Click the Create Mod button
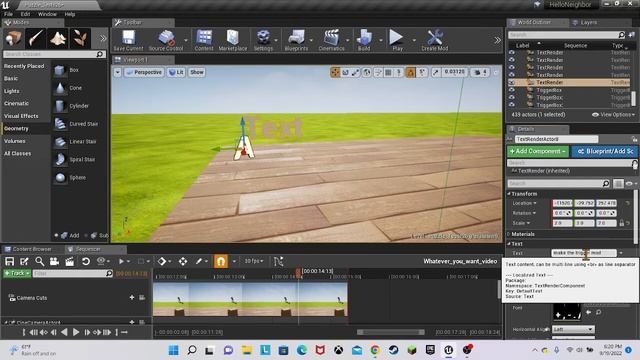 (435, 40)
